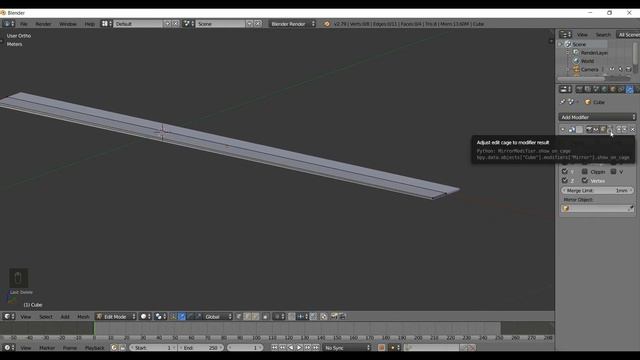Expand the Scene item in the outliner
This screenshot has width=640, height=360.
coord(561,44)
